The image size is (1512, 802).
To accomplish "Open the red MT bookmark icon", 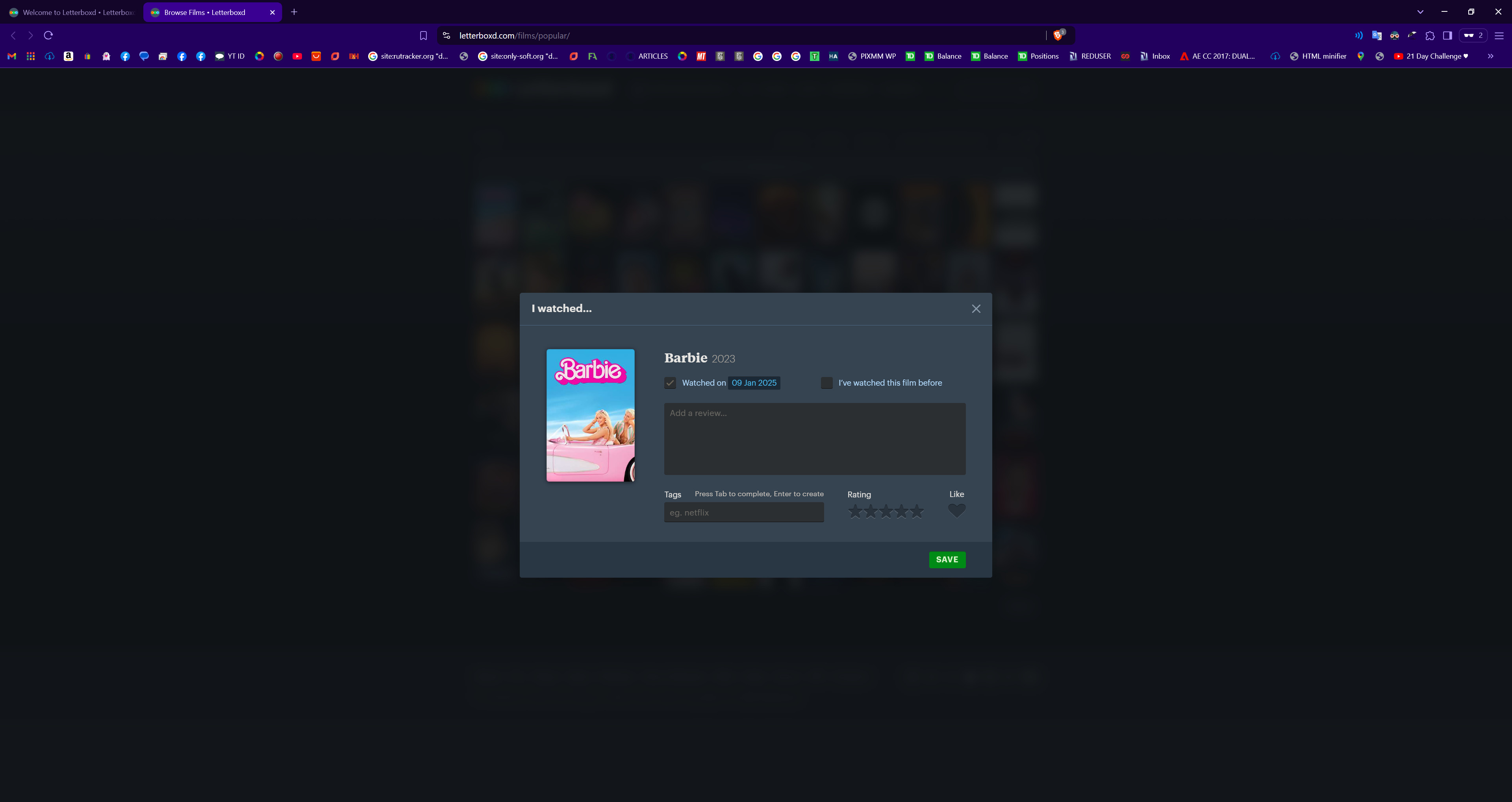I will pos(701,56).
